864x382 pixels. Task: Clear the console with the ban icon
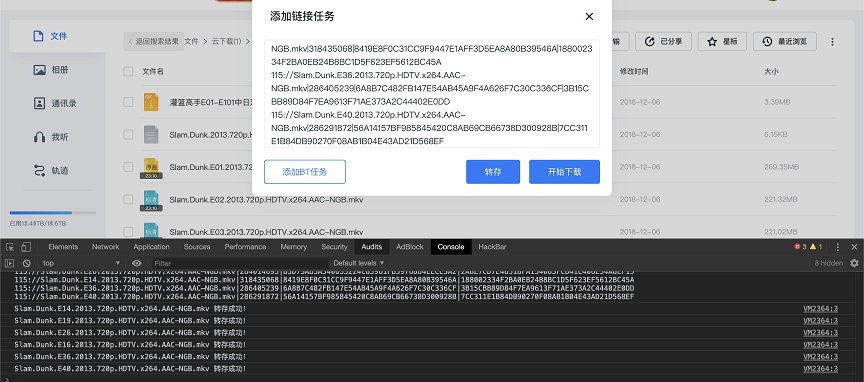click(26, 263)
